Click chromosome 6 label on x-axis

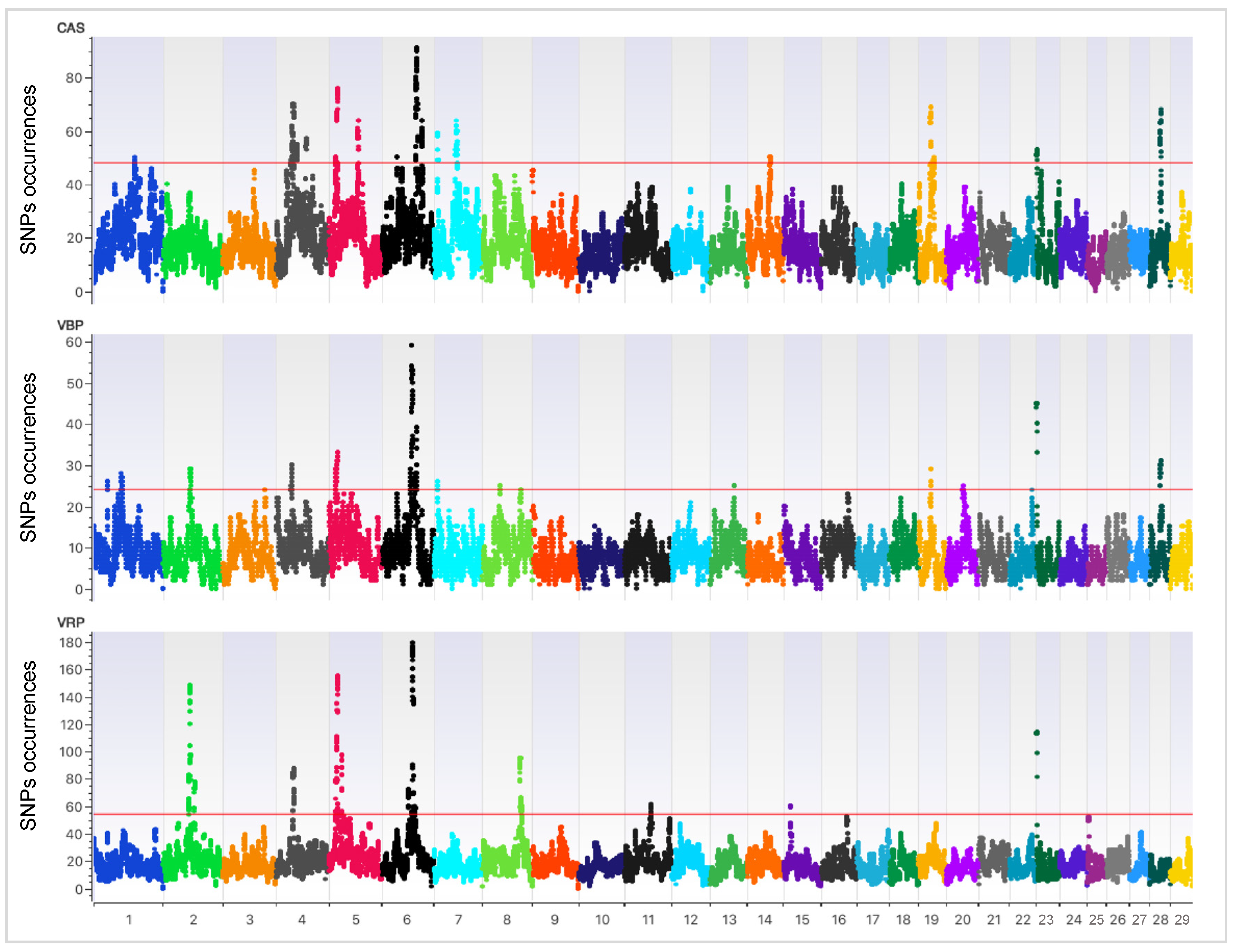(x=407, y=920)
